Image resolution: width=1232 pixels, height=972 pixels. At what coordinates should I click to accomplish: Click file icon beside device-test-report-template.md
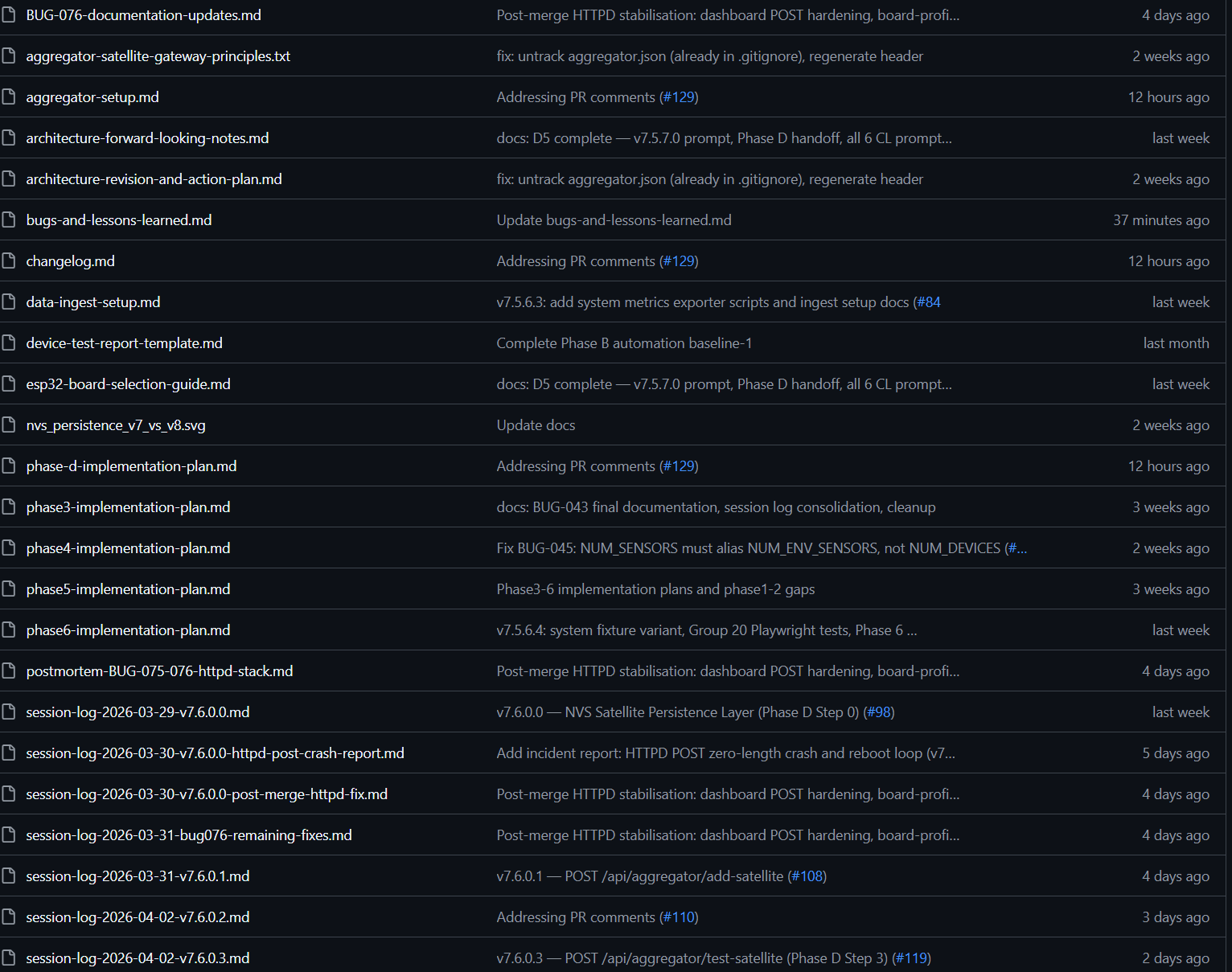pos(9,342)
